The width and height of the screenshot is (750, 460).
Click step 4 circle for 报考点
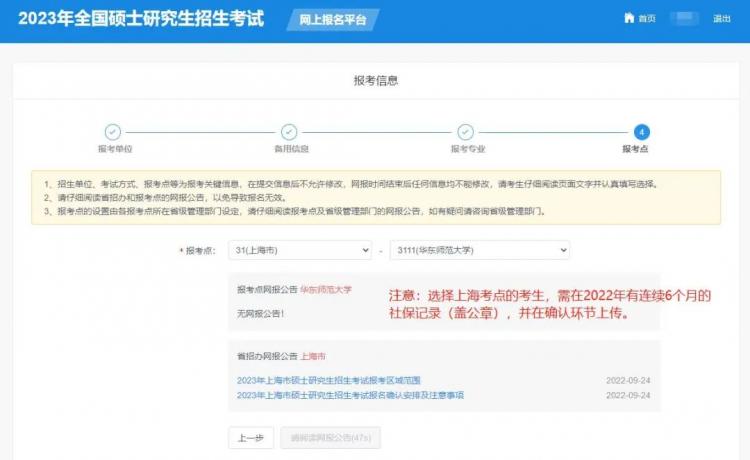tap(641, 131)
